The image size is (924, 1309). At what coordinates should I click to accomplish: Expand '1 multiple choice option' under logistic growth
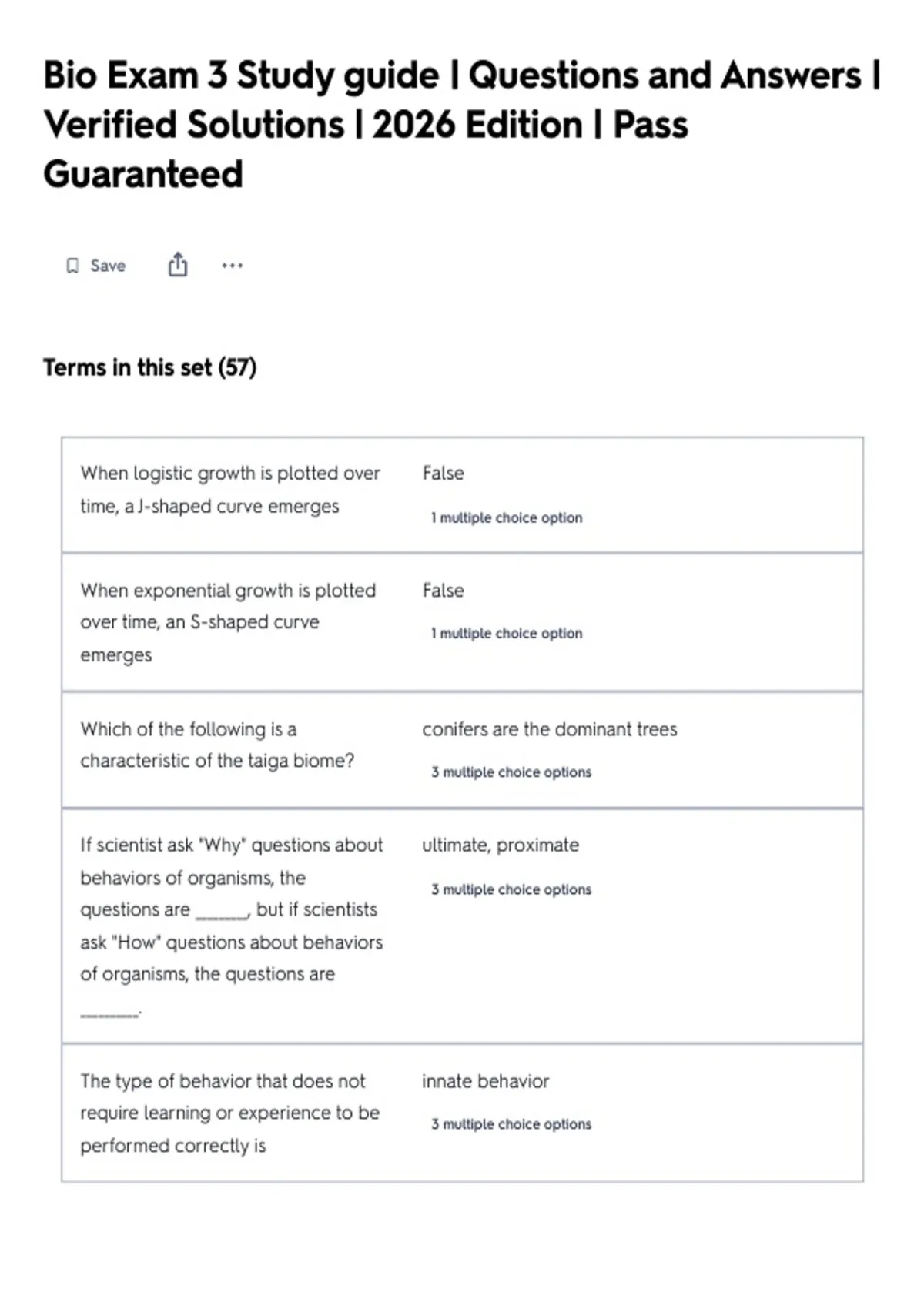(507, 517)
